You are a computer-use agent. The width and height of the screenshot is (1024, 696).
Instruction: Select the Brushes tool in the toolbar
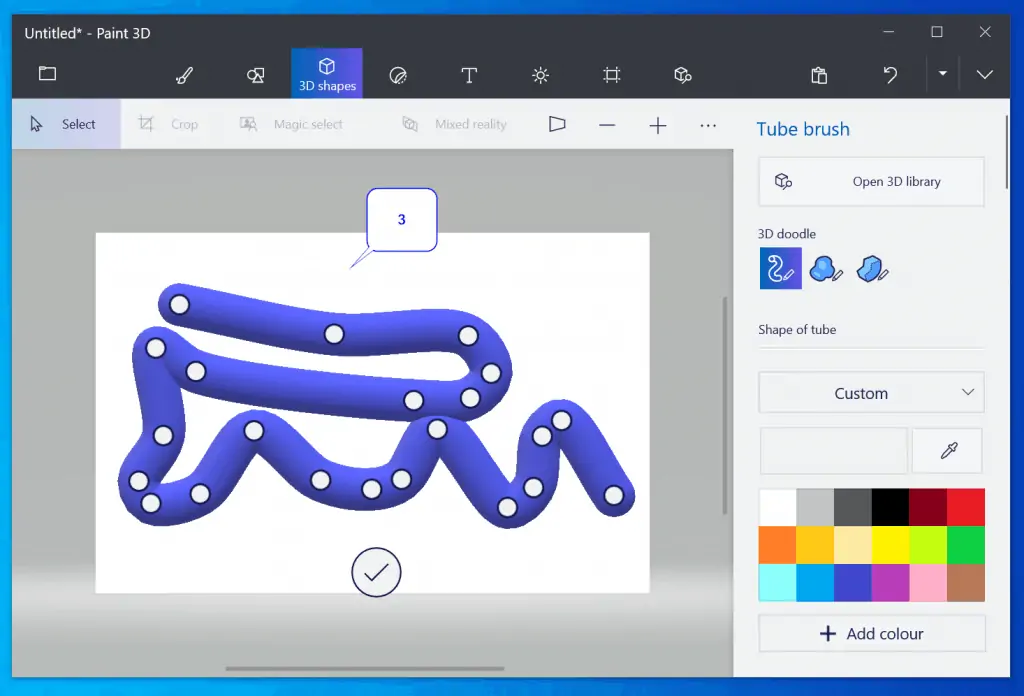[x=184, y=75]
